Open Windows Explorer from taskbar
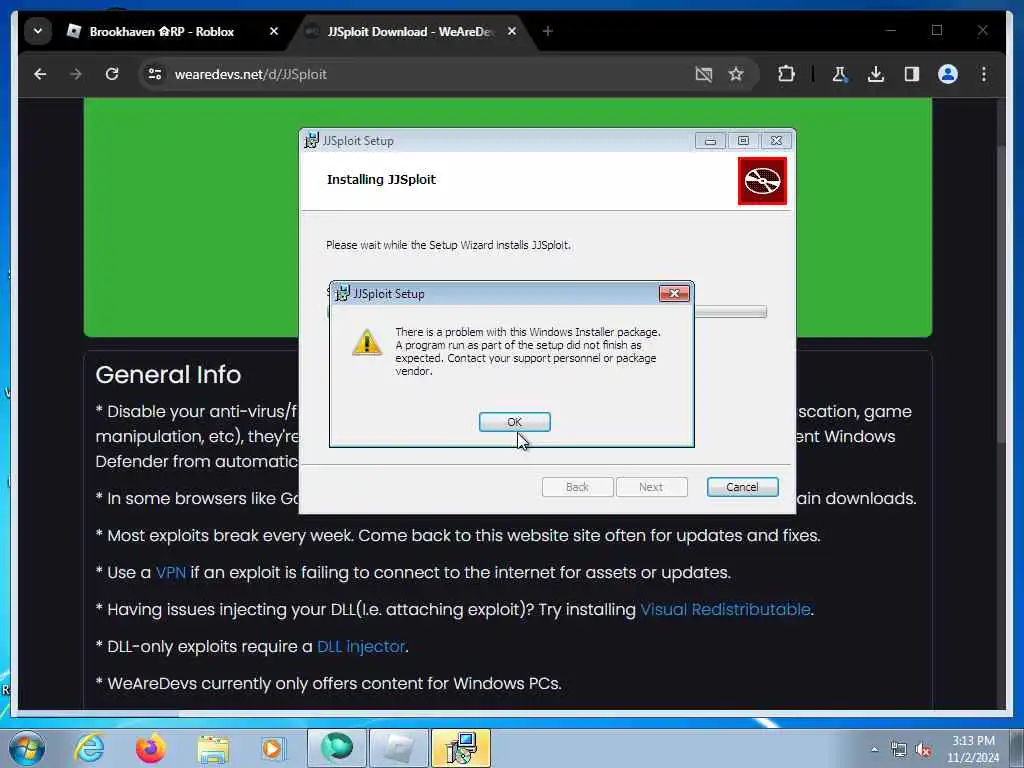1024x768 pixels. tap(213, 748)
